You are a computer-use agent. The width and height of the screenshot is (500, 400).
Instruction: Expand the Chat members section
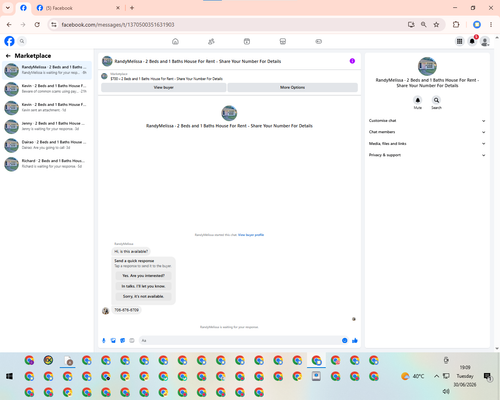tap(427, 132)
